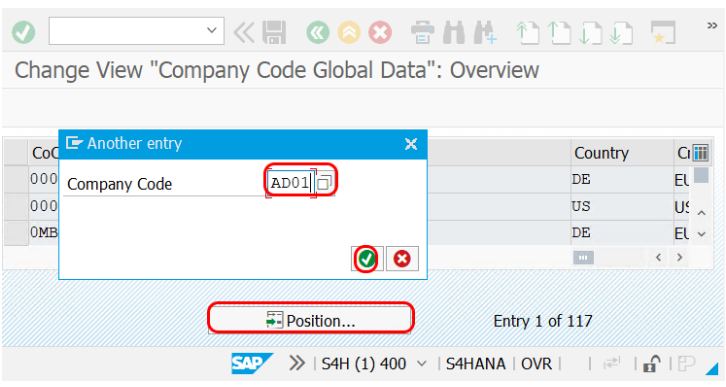This screenshot has width=726, height=387.
Task: Open the Company Code value help button
Action: 325,183
